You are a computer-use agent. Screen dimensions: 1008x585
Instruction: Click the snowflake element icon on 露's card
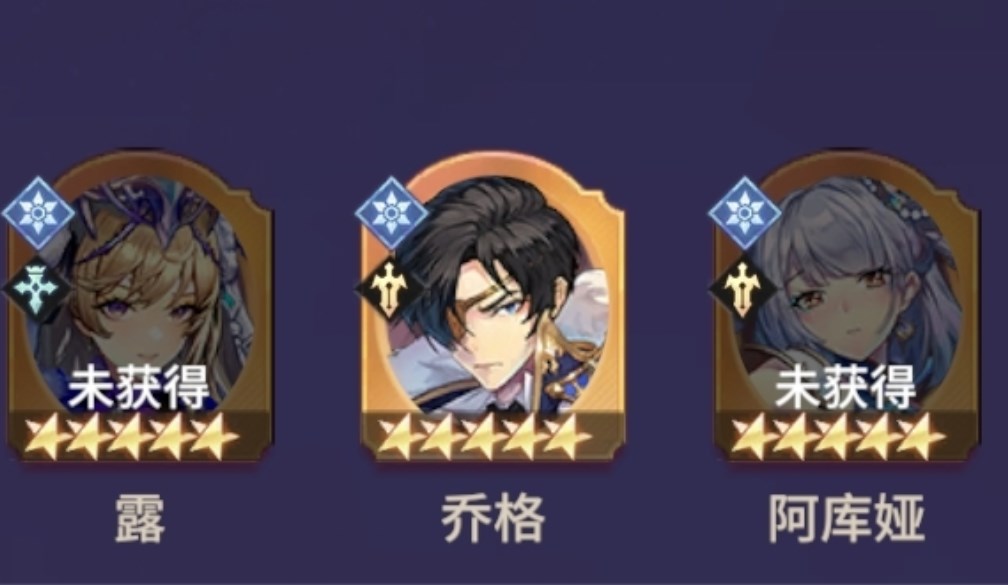click(x=38, y=213)
